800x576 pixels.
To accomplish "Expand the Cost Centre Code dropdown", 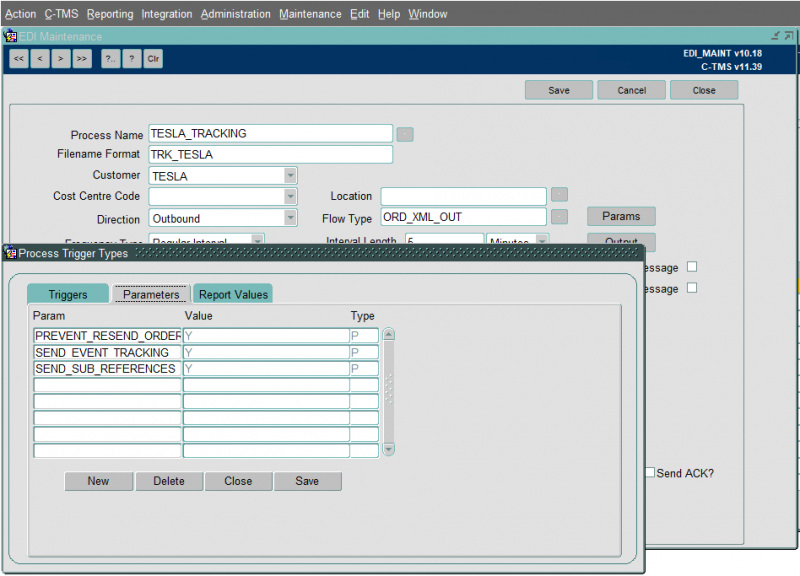I will click(290, 196).
